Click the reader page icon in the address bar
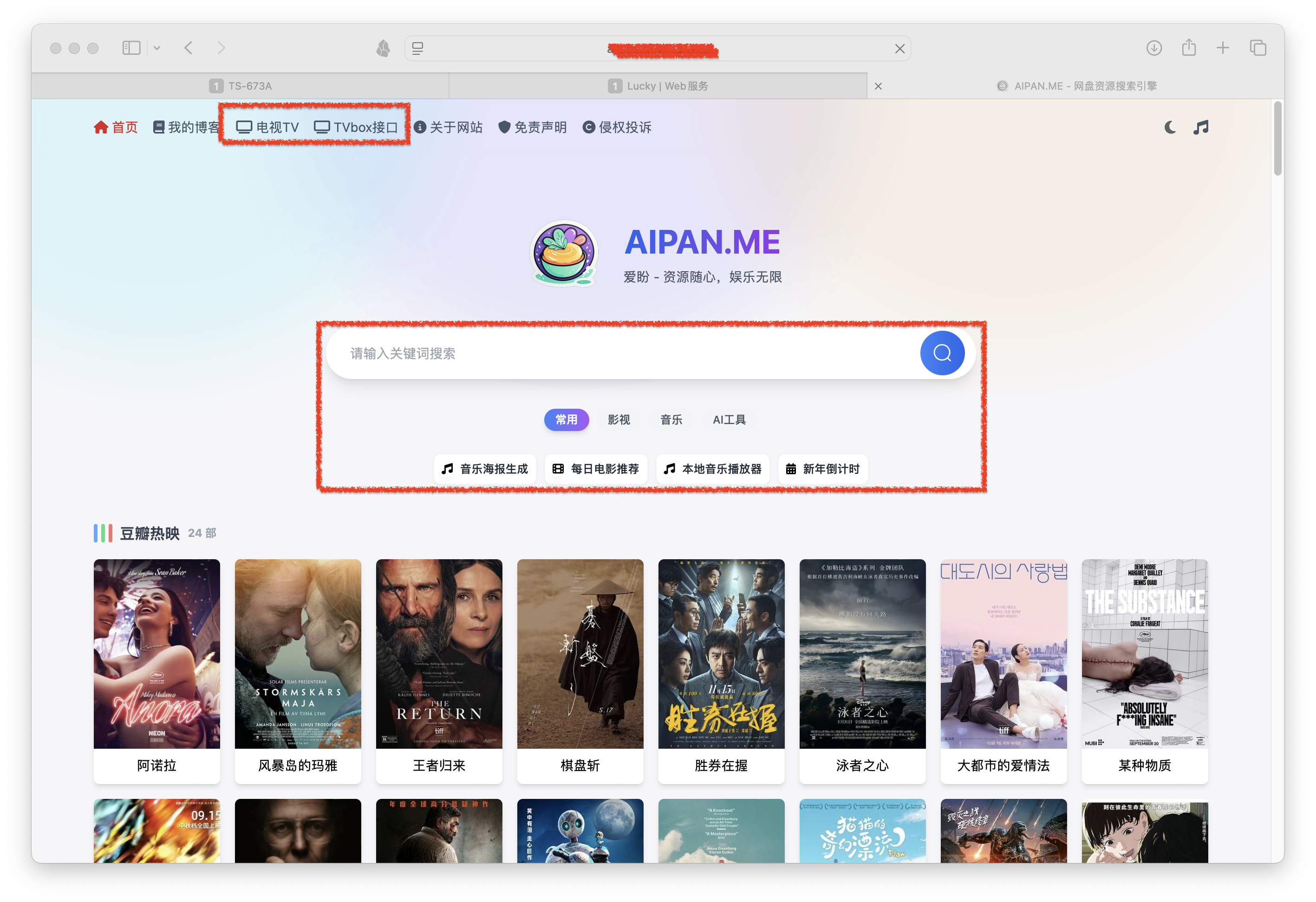 [x=418, y=49]
